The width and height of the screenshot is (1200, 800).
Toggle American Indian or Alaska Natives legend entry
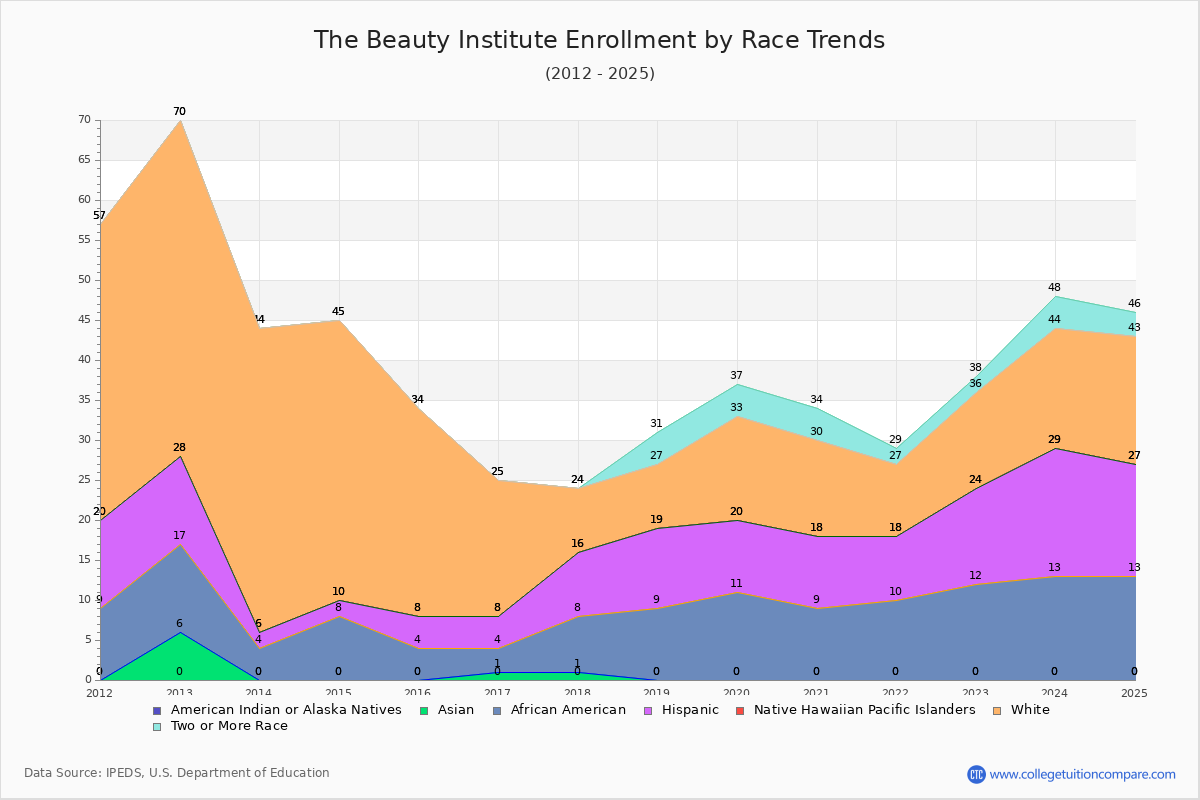tap(277, 710)
